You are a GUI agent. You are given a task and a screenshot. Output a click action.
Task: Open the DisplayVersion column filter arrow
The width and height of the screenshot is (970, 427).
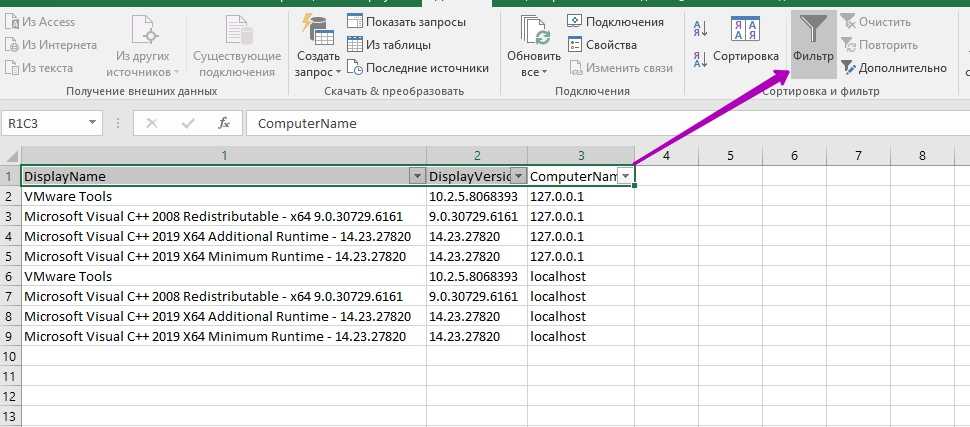click(x=518, y=176)
